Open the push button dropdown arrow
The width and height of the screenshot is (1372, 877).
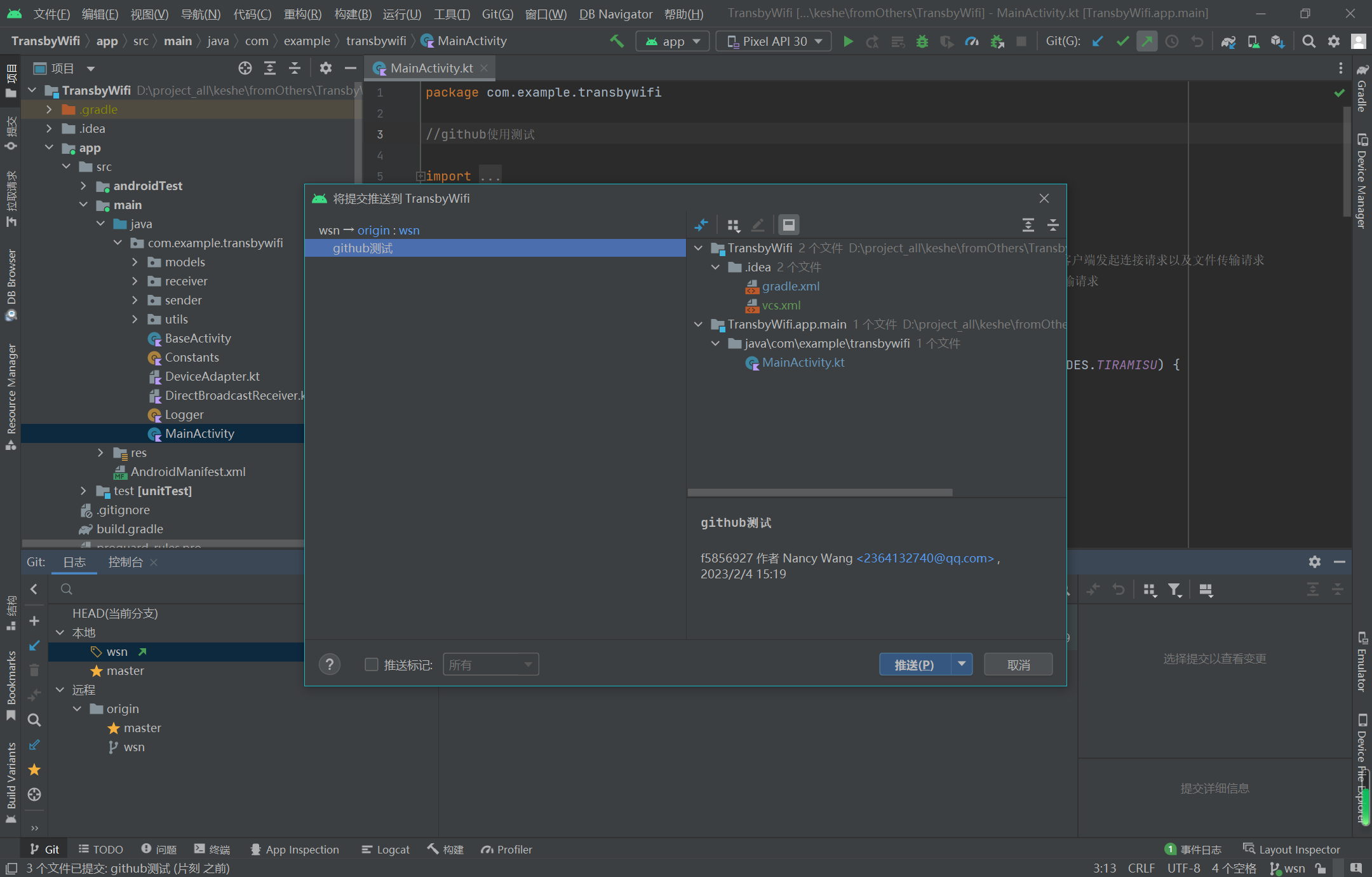[x=962, y=664]
